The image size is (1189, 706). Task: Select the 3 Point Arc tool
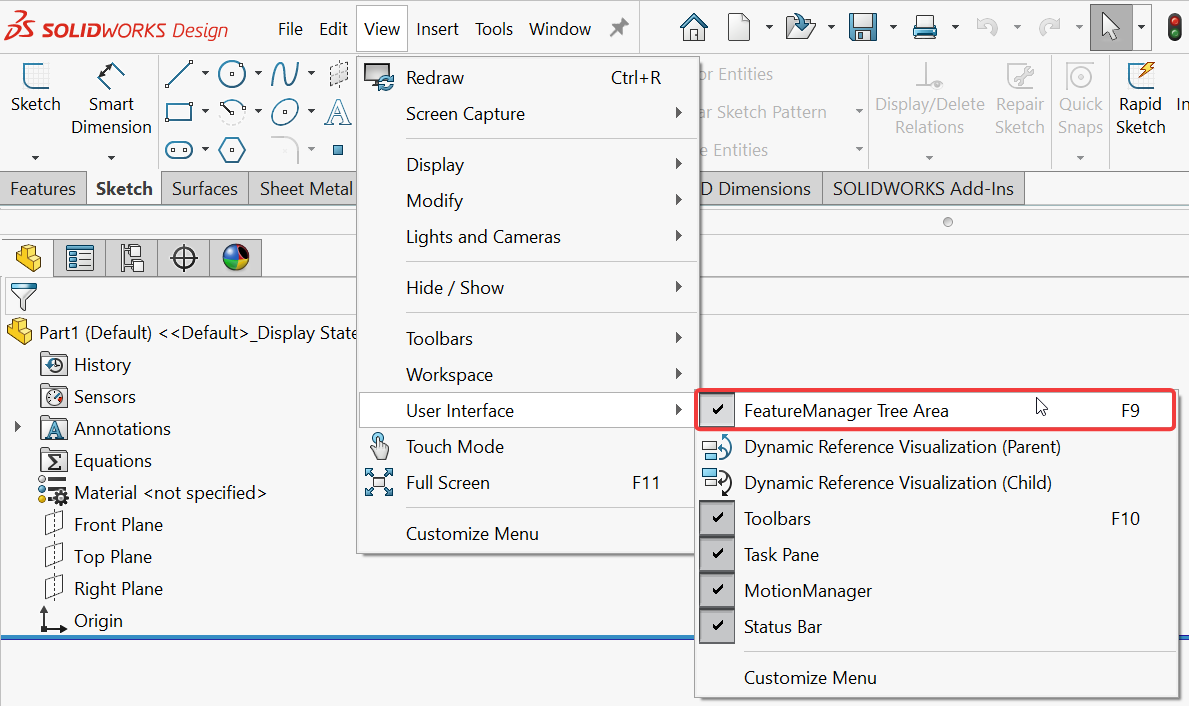coord(232,111)
